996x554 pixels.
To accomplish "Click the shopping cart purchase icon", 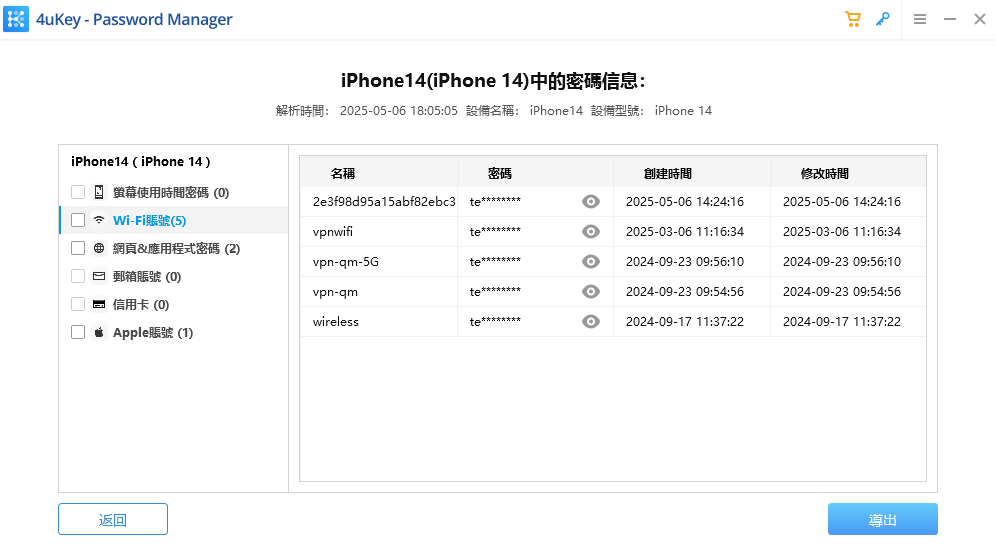I will [x=852, y=19].
